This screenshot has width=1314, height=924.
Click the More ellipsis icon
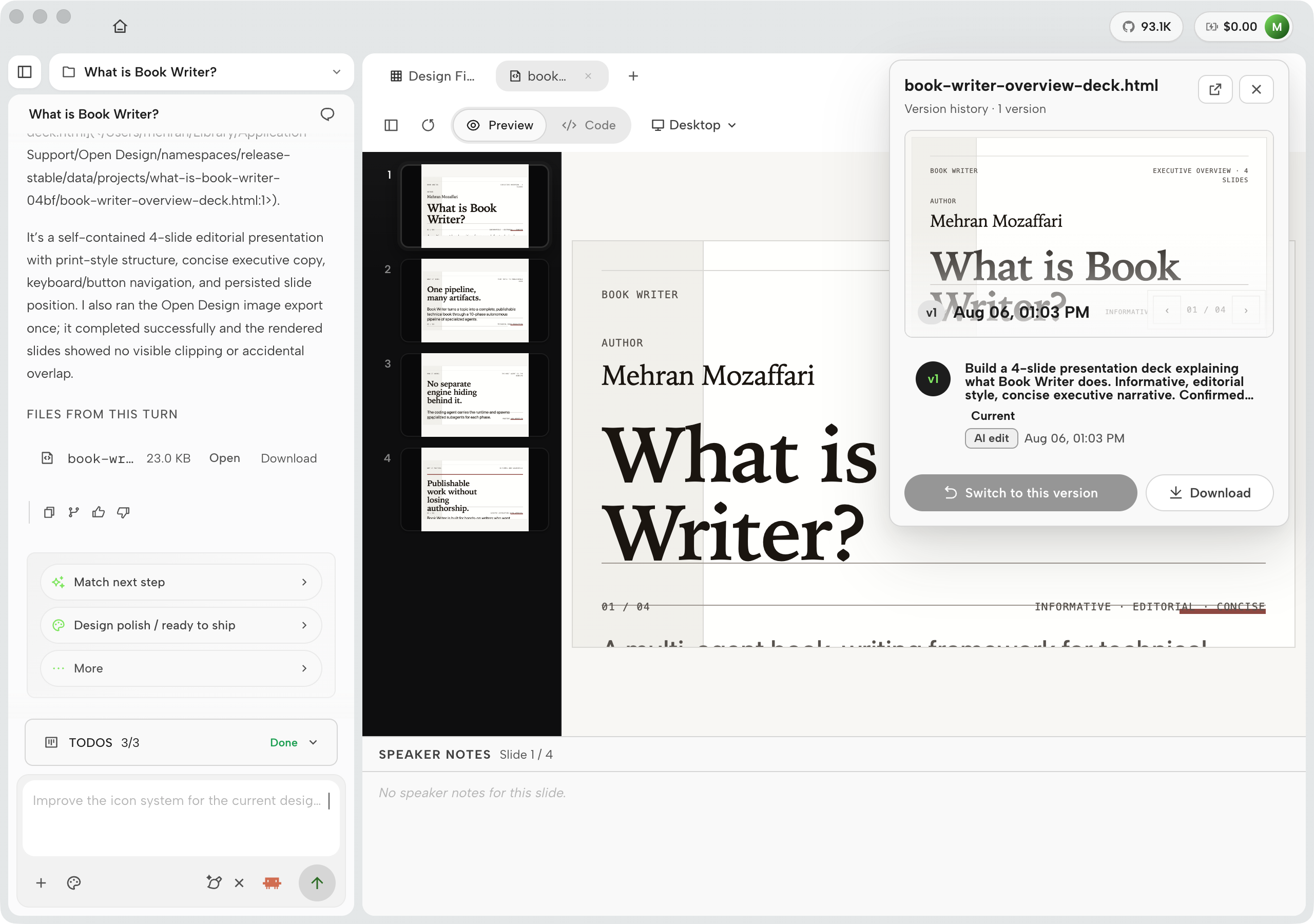pyautogui.click(x=59, y=668)
